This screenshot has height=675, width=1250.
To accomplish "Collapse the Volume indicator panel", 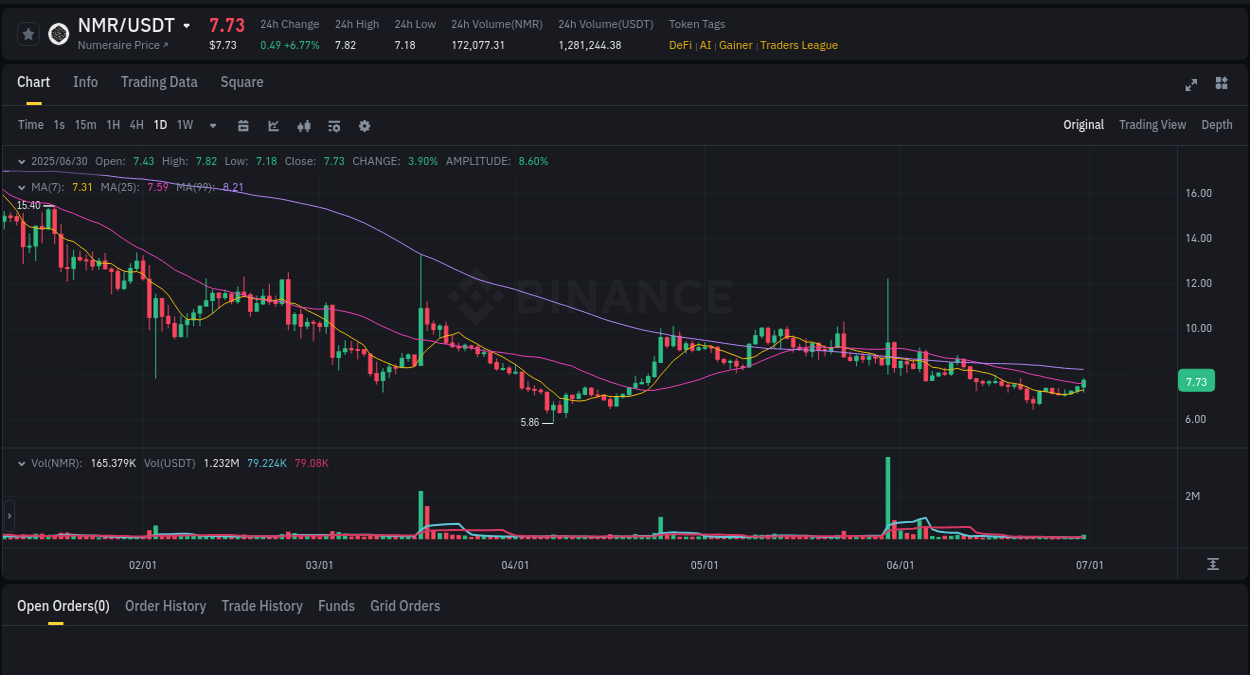I will pyautogui.click(x=22, y=463).
